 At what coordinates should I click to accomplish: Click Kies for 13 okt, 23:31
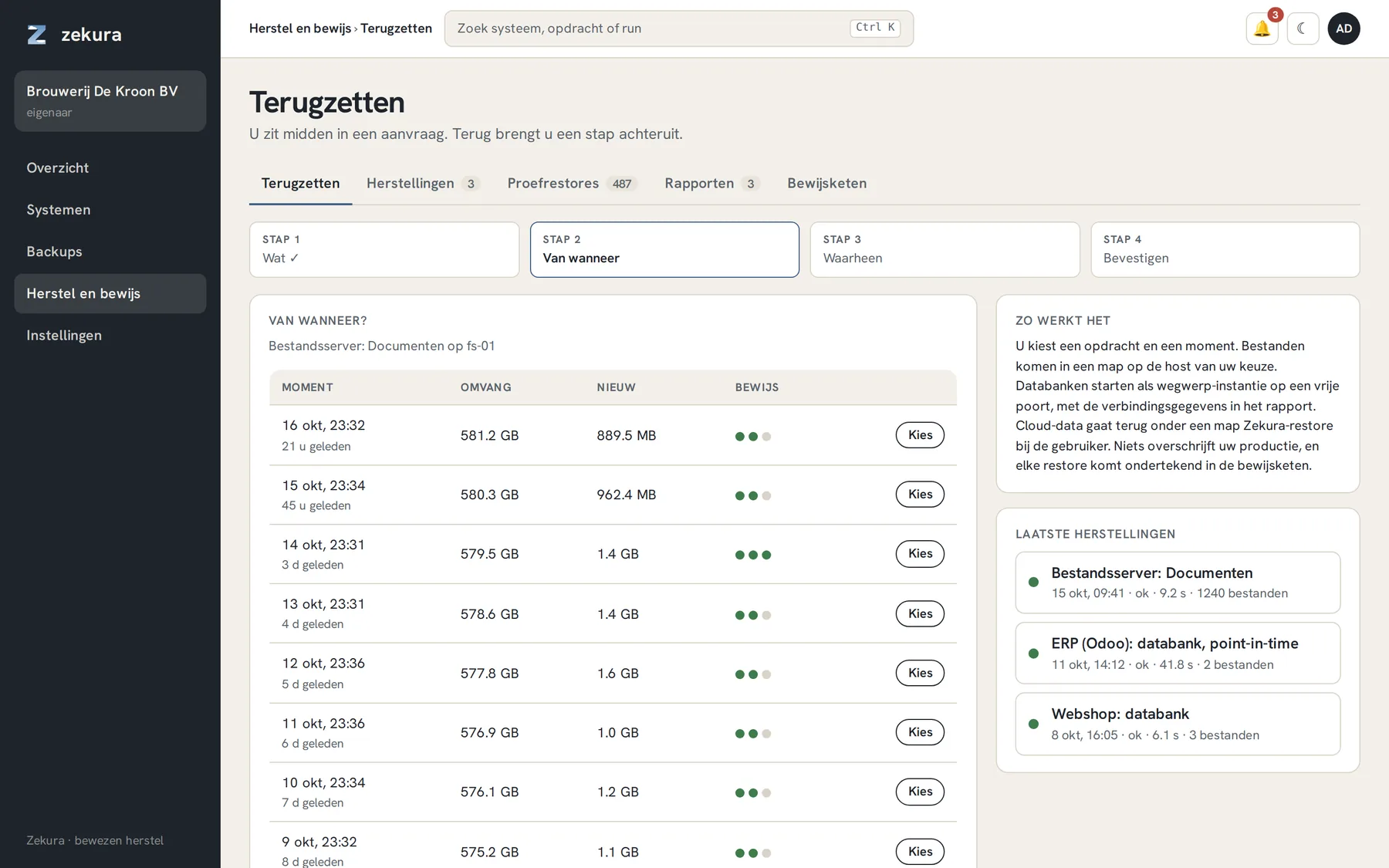click(x=920, y=614)
